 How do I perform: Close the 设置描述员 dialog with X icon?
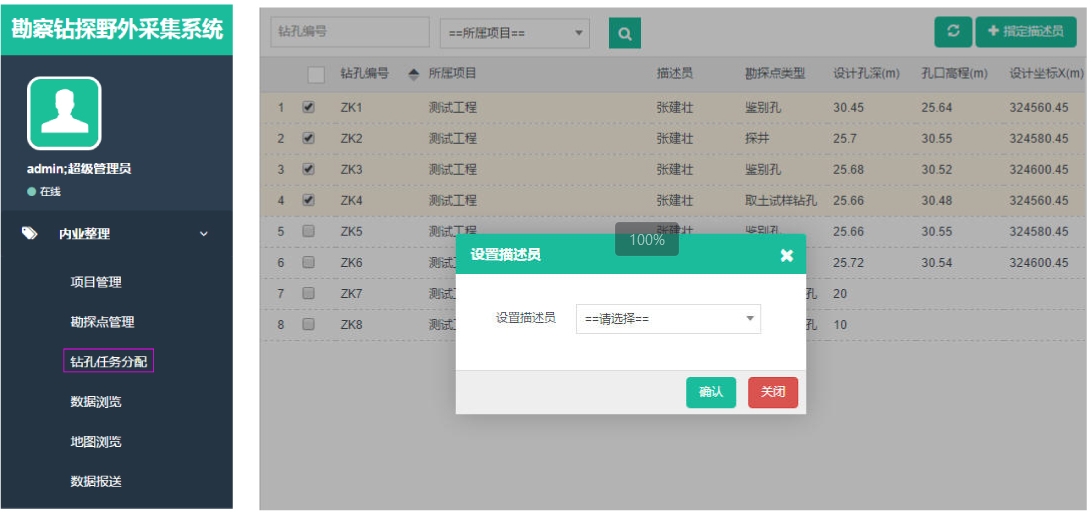pyautogui.click(x=786, y=255)
